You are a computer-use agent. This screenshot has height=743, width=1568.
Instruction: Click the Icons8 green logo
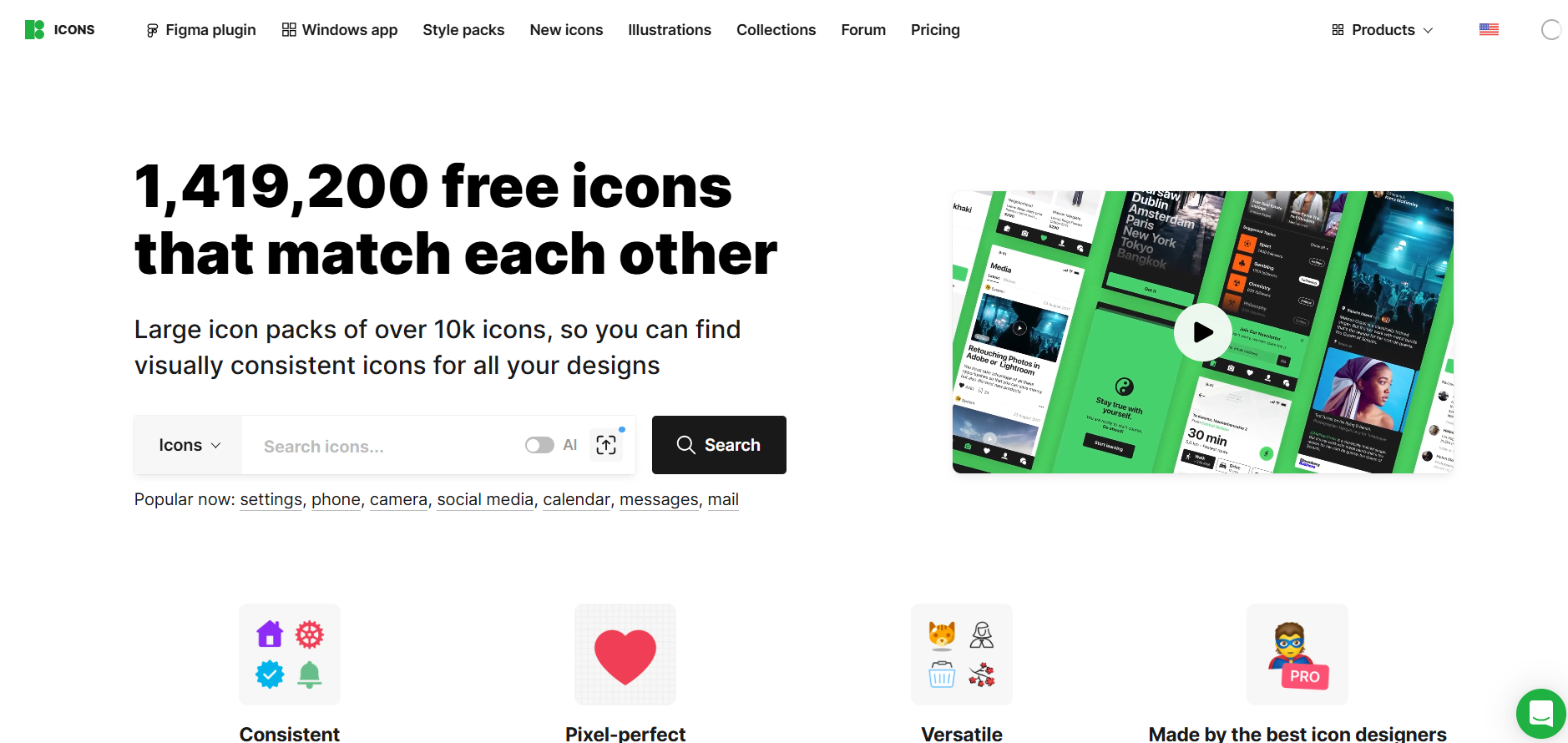34,29
